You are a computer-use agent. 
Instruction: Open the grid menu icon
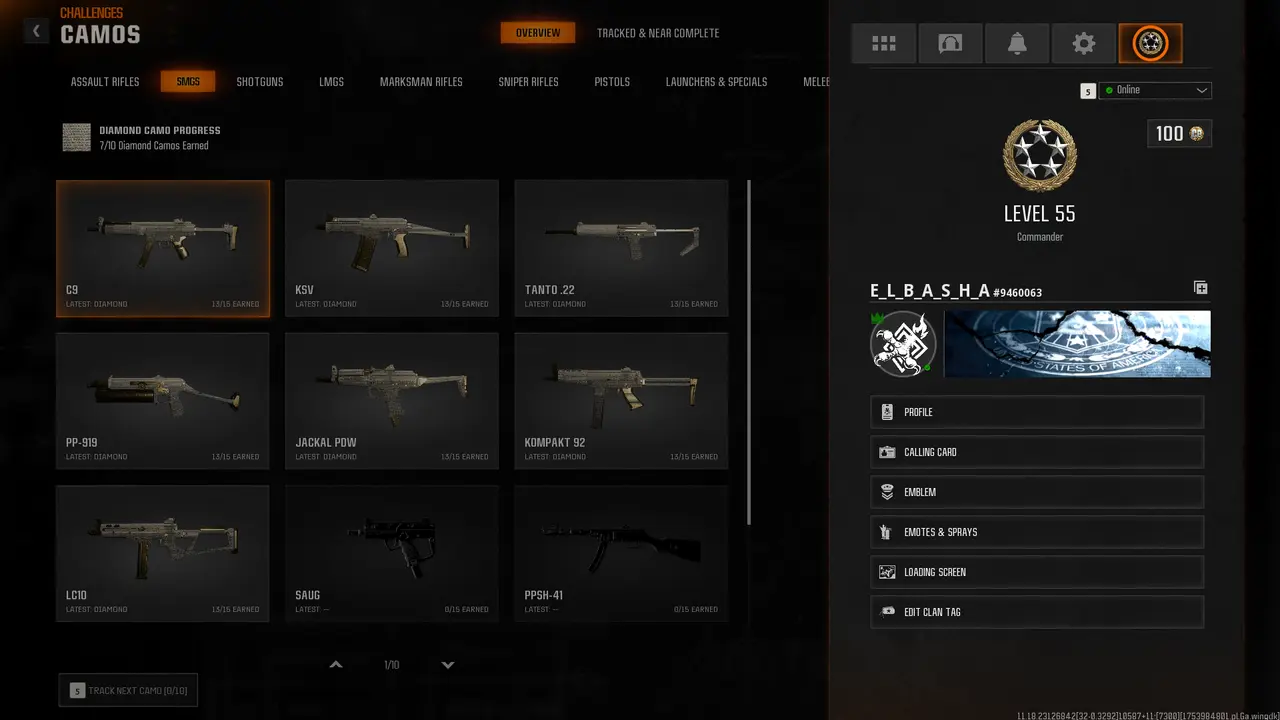[x=884, y=44]
